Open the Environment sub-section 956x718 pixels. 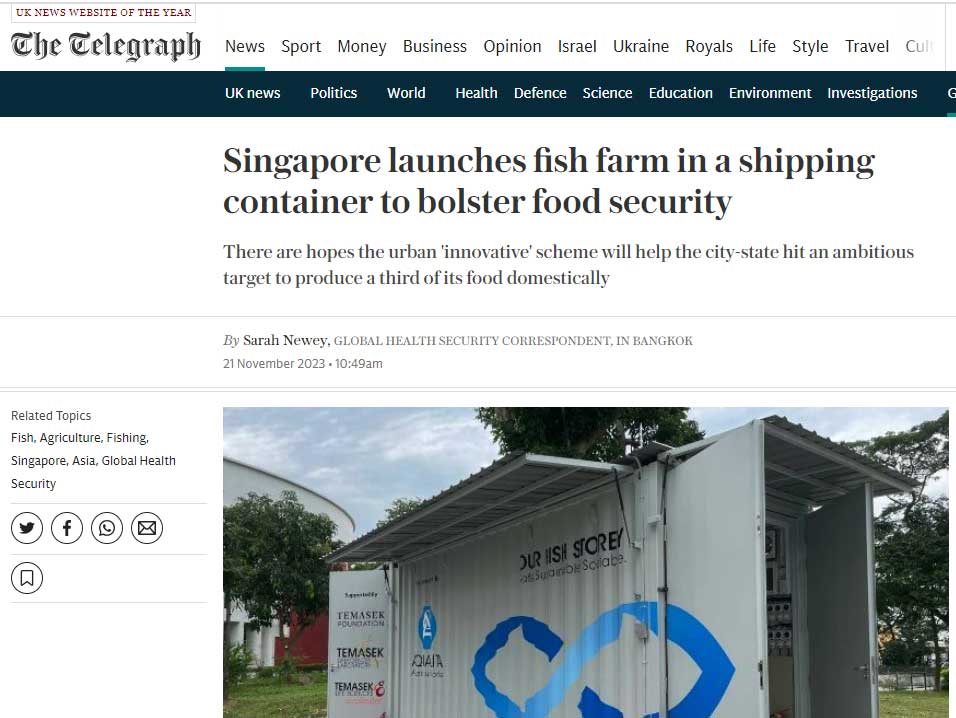(770, 93)
